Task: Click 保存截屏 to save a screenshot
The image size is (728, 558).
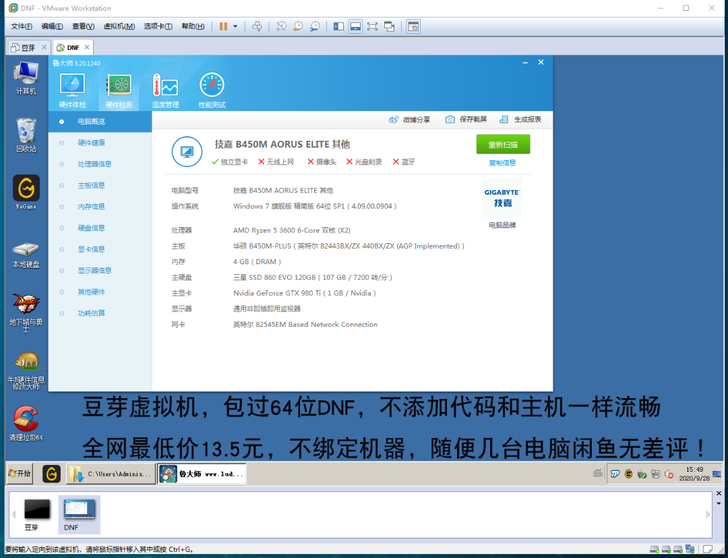Action: click(x=466, y=120)
